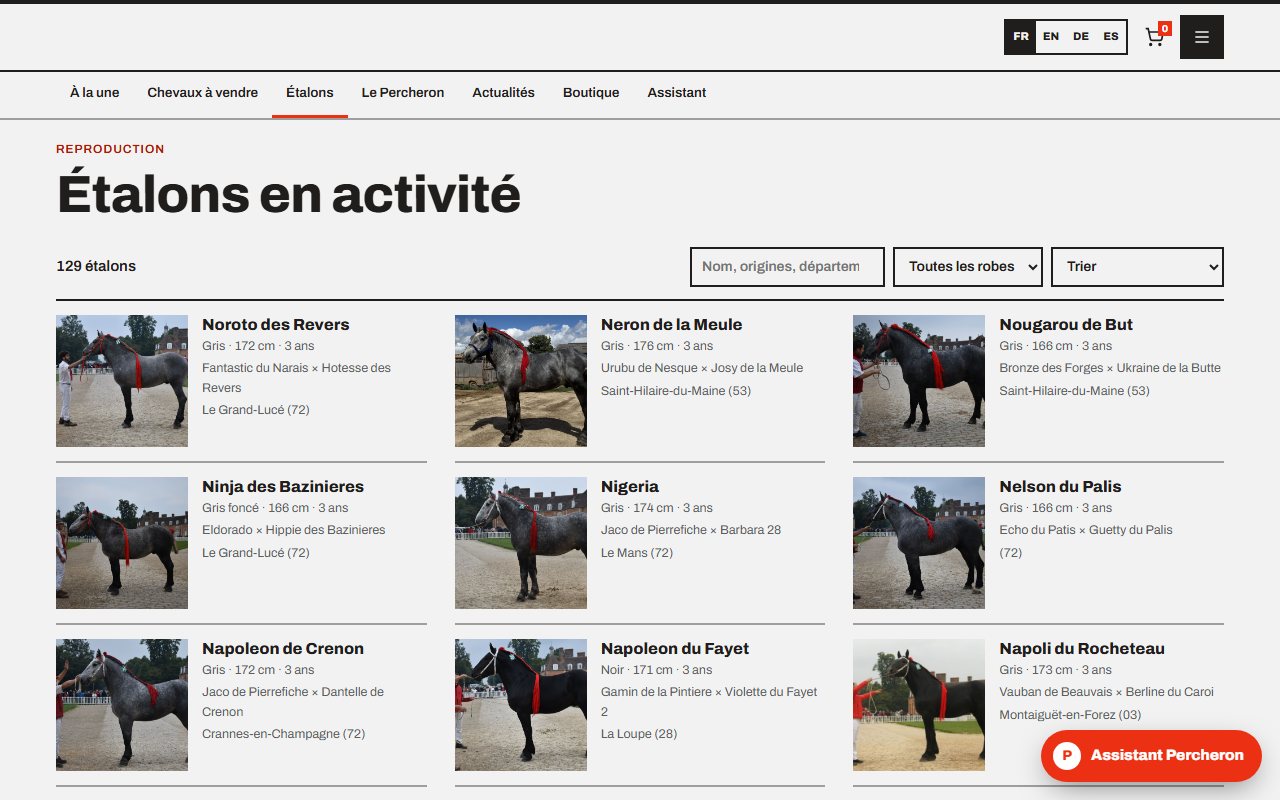
Task: Switch language to ES
Action: pyautogui.click(x=1111, y=37)
